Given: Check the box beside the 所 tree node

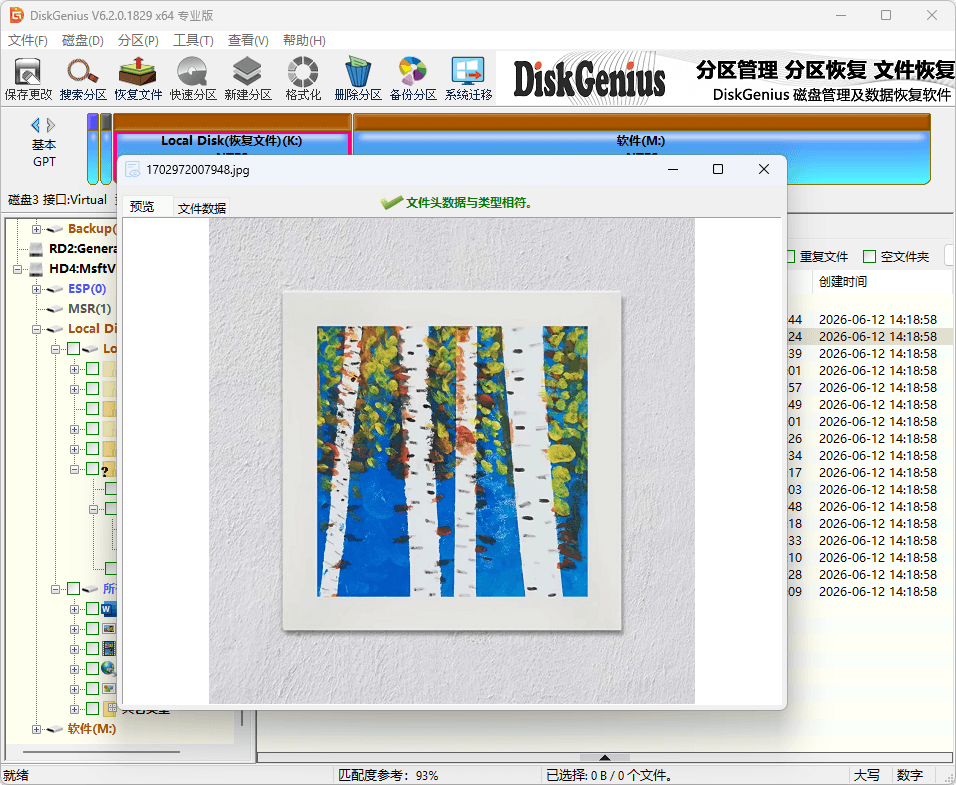Looking at the screenshot, I should coord(73,589).
